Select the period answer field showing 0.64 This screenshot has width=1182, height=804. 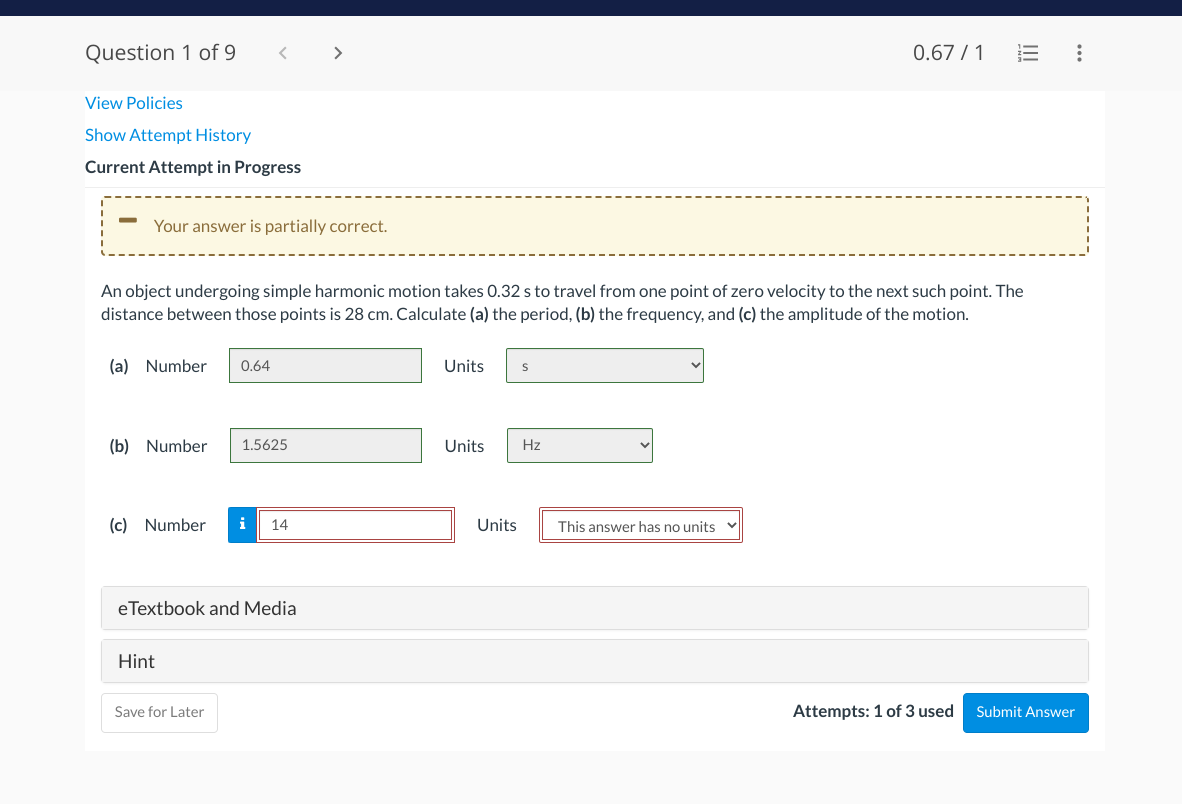(325, 365)
